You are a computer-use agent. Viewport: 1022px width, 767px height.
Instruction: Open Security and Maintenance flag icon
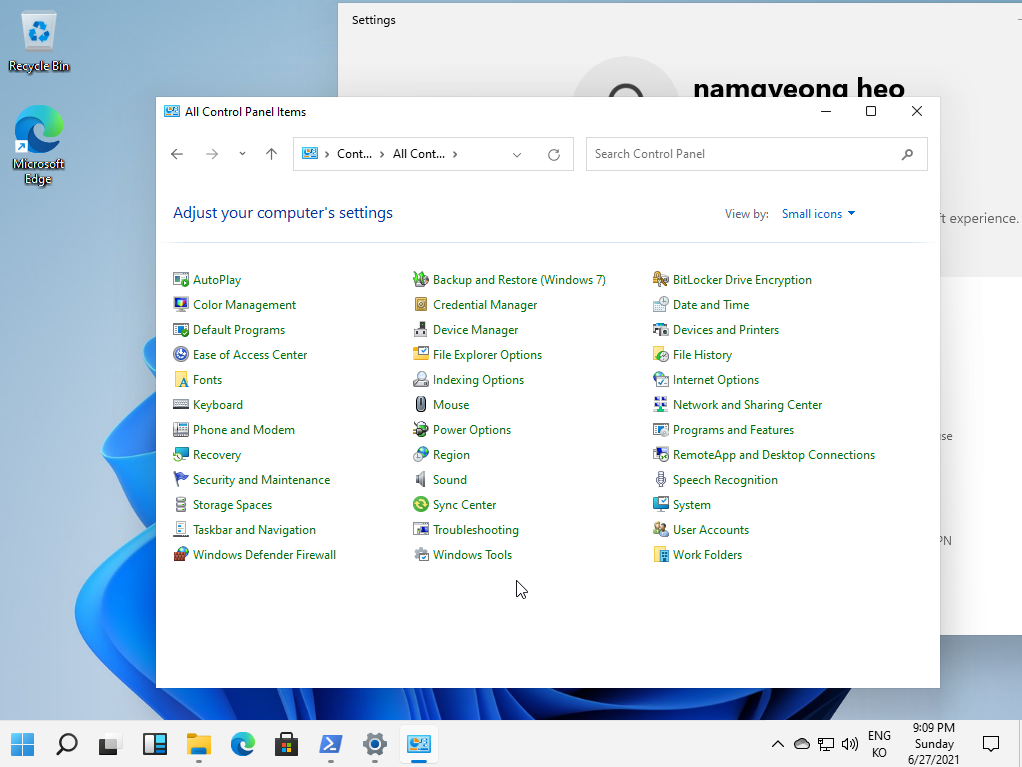[x=181, y=480]
